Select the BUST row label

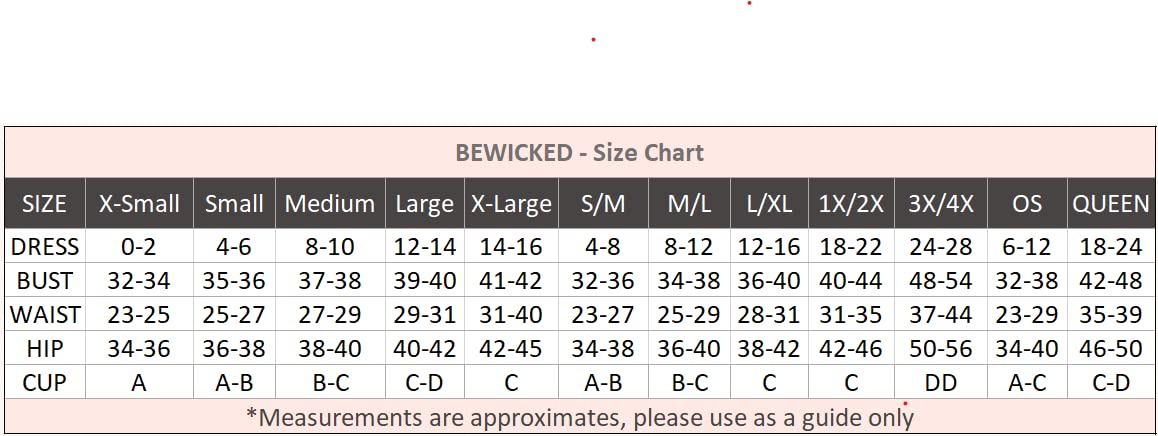[44, 281]
